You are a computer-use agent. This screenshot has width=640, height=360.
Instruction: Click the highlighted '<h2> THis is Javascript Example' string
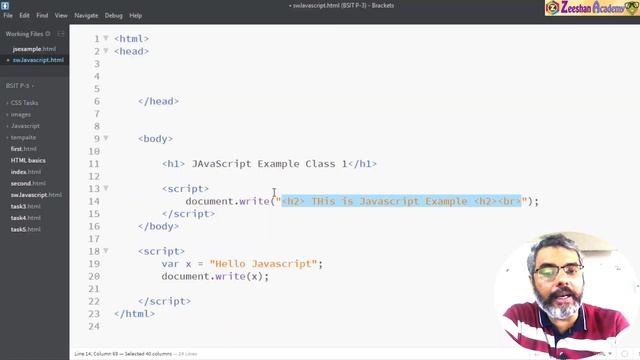point(401,201)
